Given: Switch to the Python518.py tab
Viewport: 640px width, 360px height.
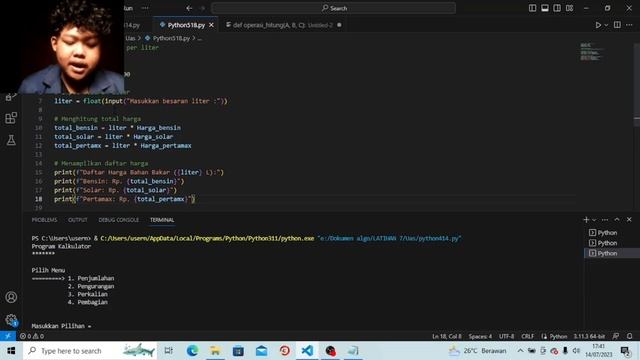Looking at the screenshot, I should tap(186, 25).
